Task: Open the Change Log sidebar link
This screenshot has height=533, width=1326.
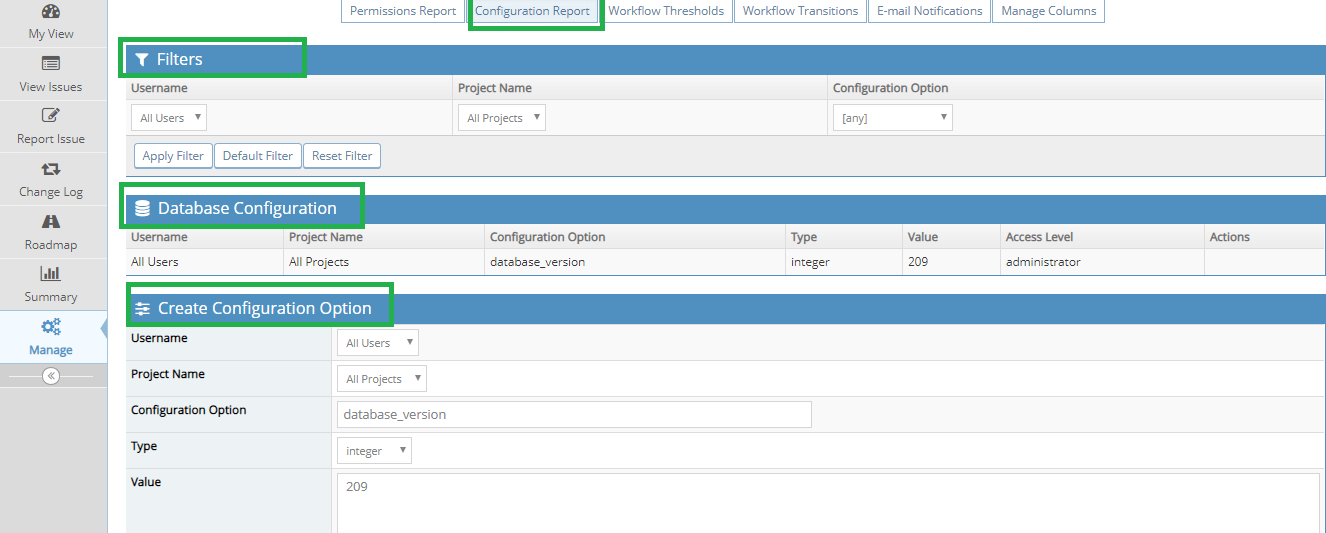Action: [51, 192]
